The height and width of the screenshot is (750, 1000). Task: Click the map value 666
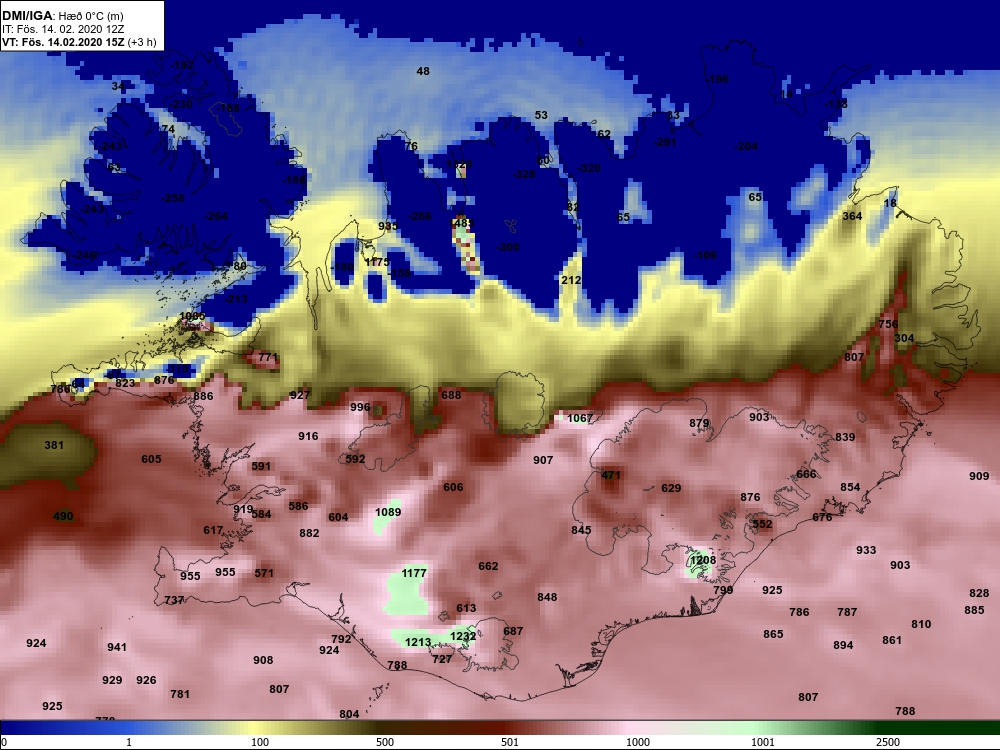pyautogui.click(x=806, y=474)
